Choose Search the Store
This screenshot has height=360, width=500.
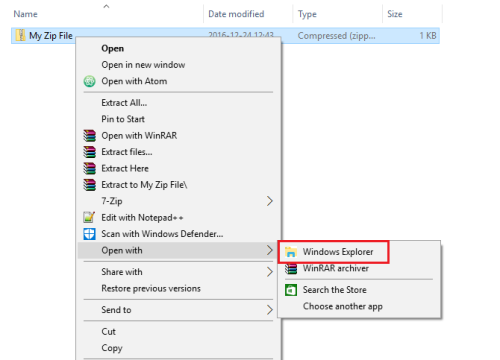[x=359, y=290]
